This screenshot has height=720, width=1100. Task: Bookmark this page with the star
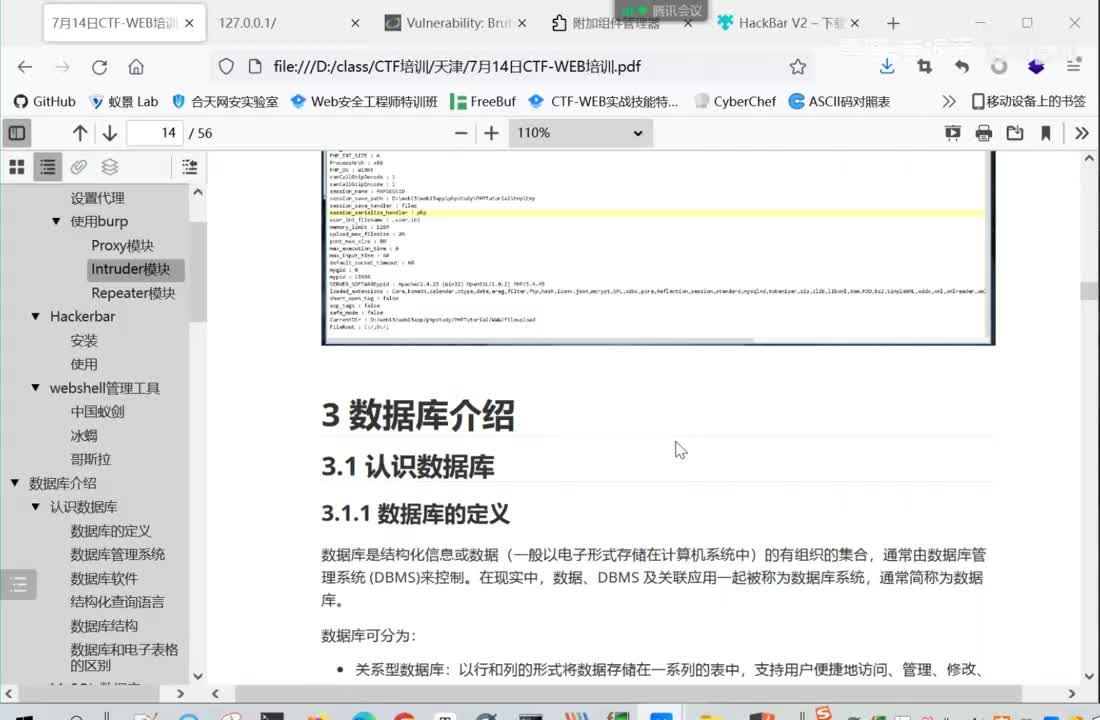(798, 67)
